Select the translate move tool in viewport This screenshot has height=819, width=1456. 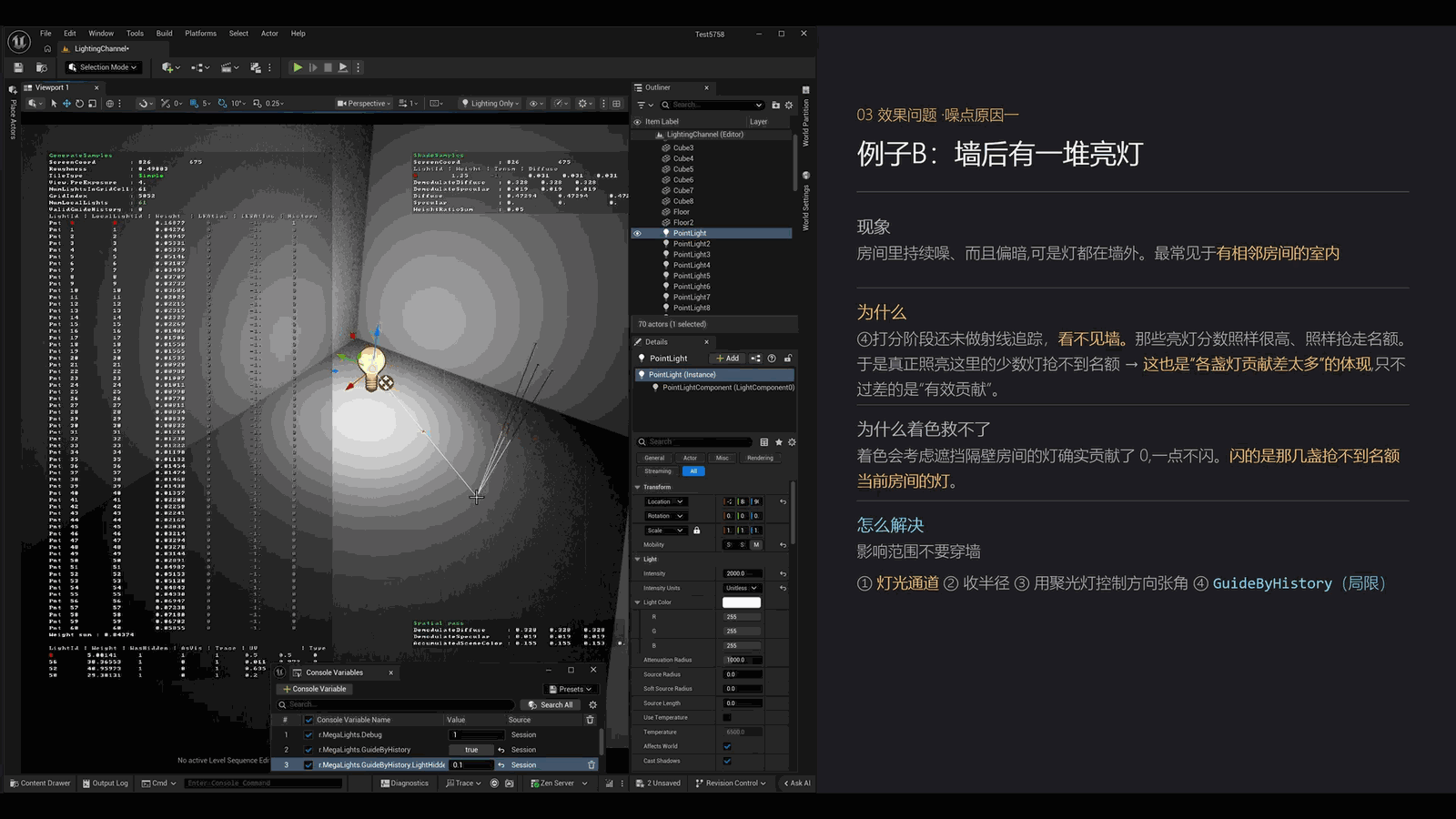[x=66, y=104]
